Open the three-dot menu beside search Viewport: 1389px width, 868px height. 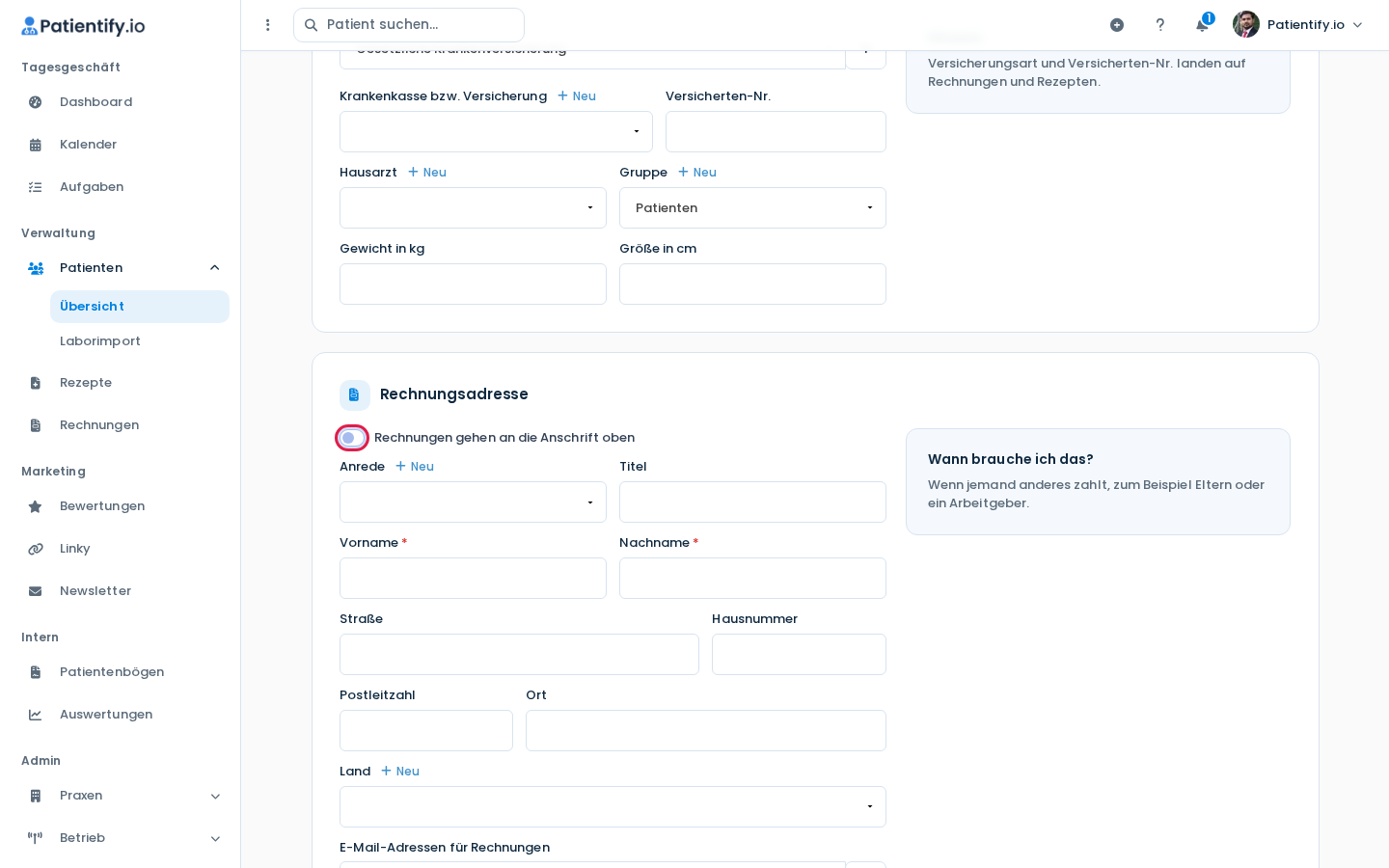point(268,25)
